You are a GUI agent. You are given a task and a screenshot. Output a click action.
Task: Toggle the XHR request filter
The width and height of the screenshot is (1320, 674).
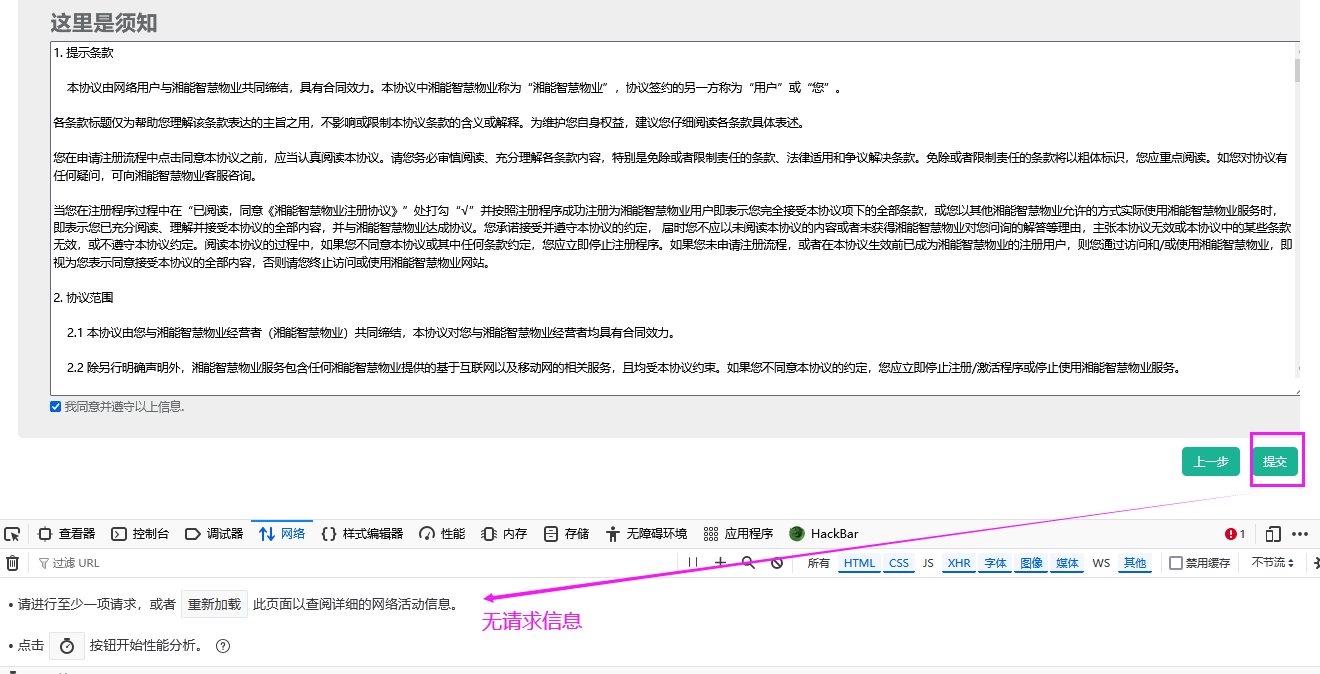tap(959, 563)
